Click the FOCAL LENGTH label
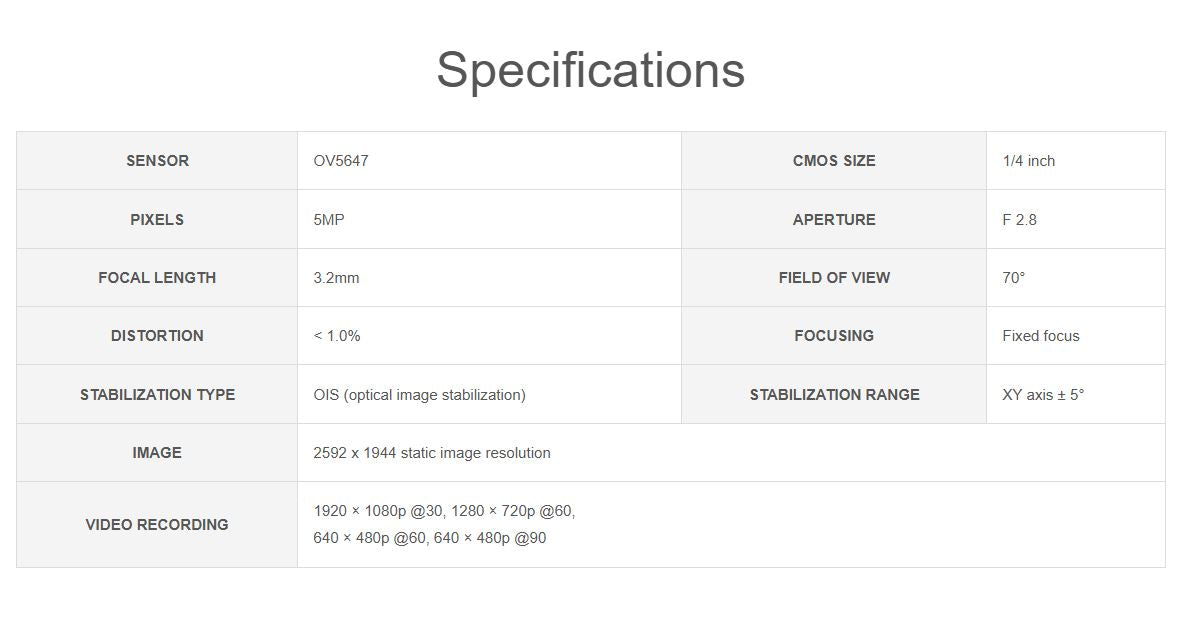The height and width of the screenshot is (641, 1183). [157, 278]
